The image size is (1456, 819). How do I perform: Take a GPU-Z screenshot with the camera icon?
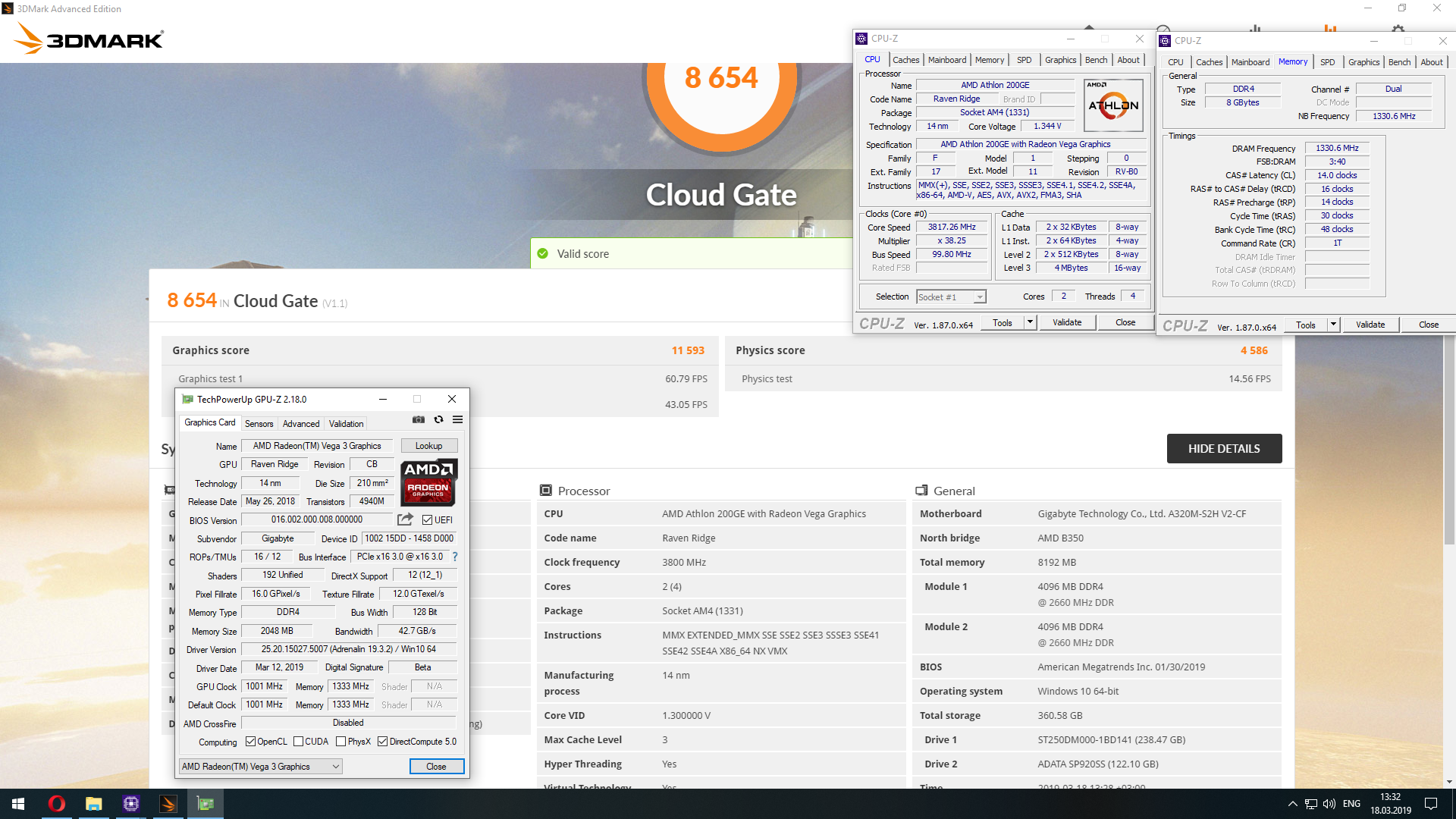coord(419,419)
